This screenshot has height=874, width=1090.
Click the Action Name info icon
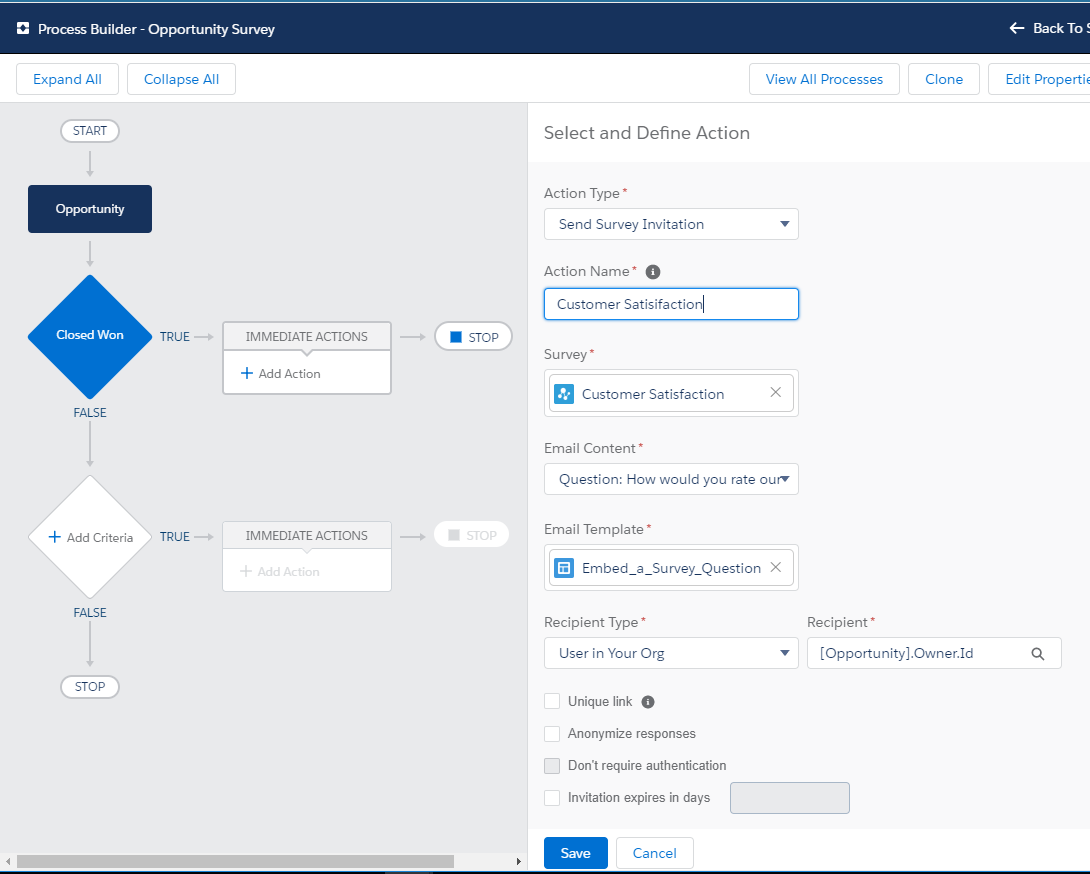[x=653, y=272]
